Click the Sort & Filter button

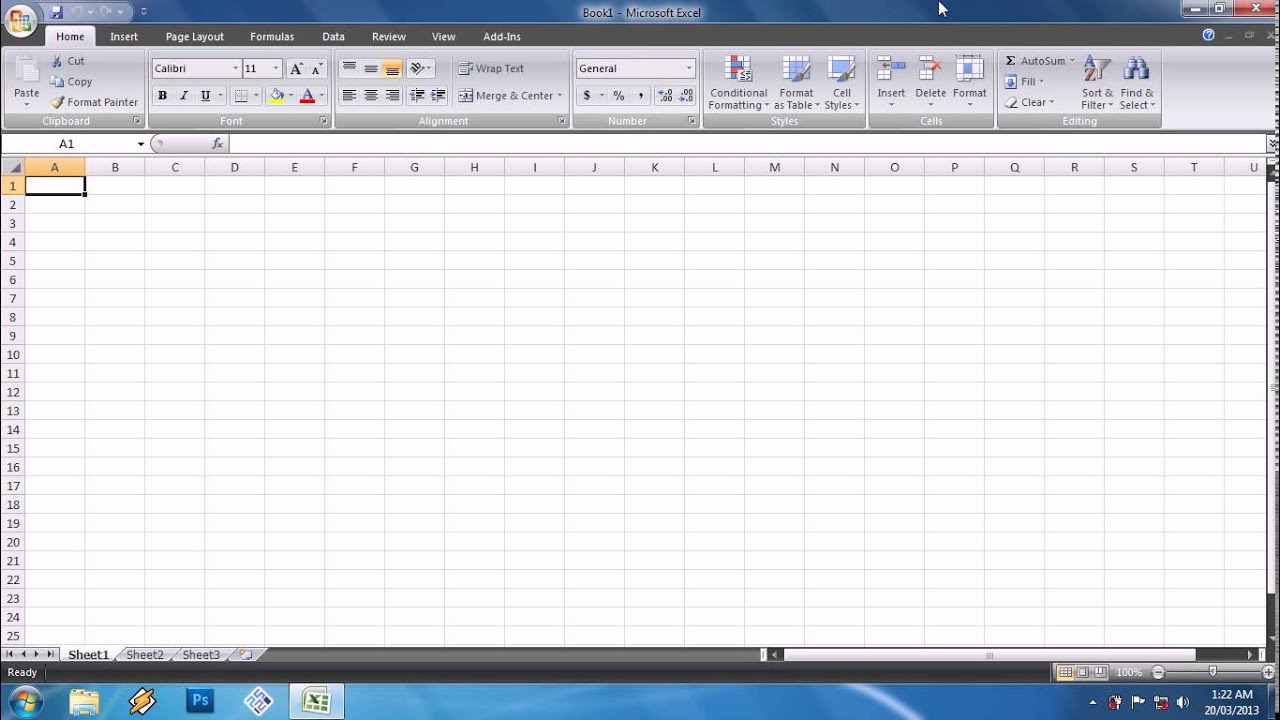click(1097, 83)
